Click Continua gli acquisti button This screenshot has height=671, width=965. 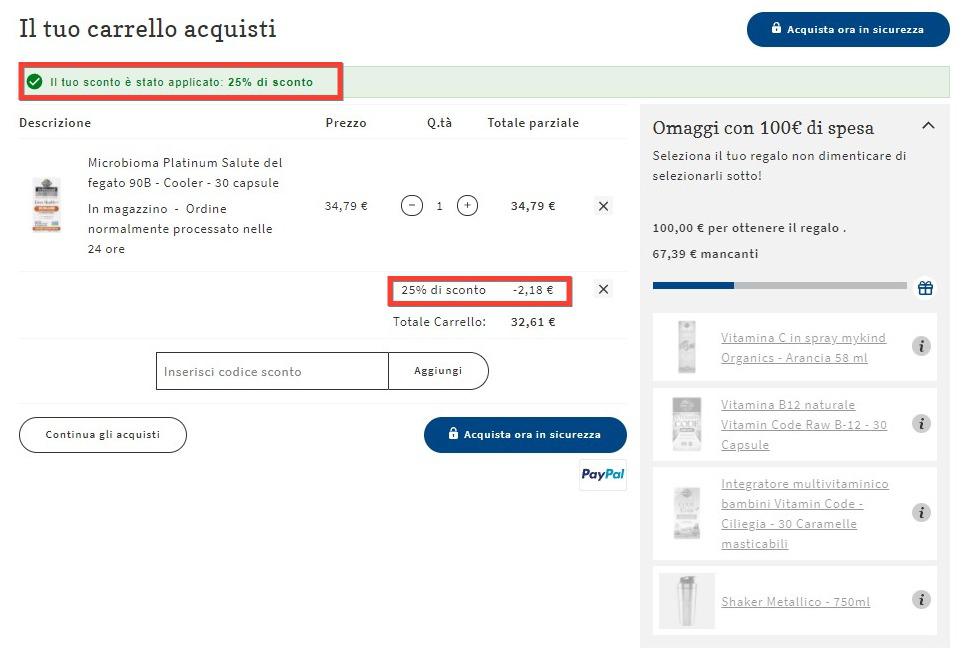103,435
